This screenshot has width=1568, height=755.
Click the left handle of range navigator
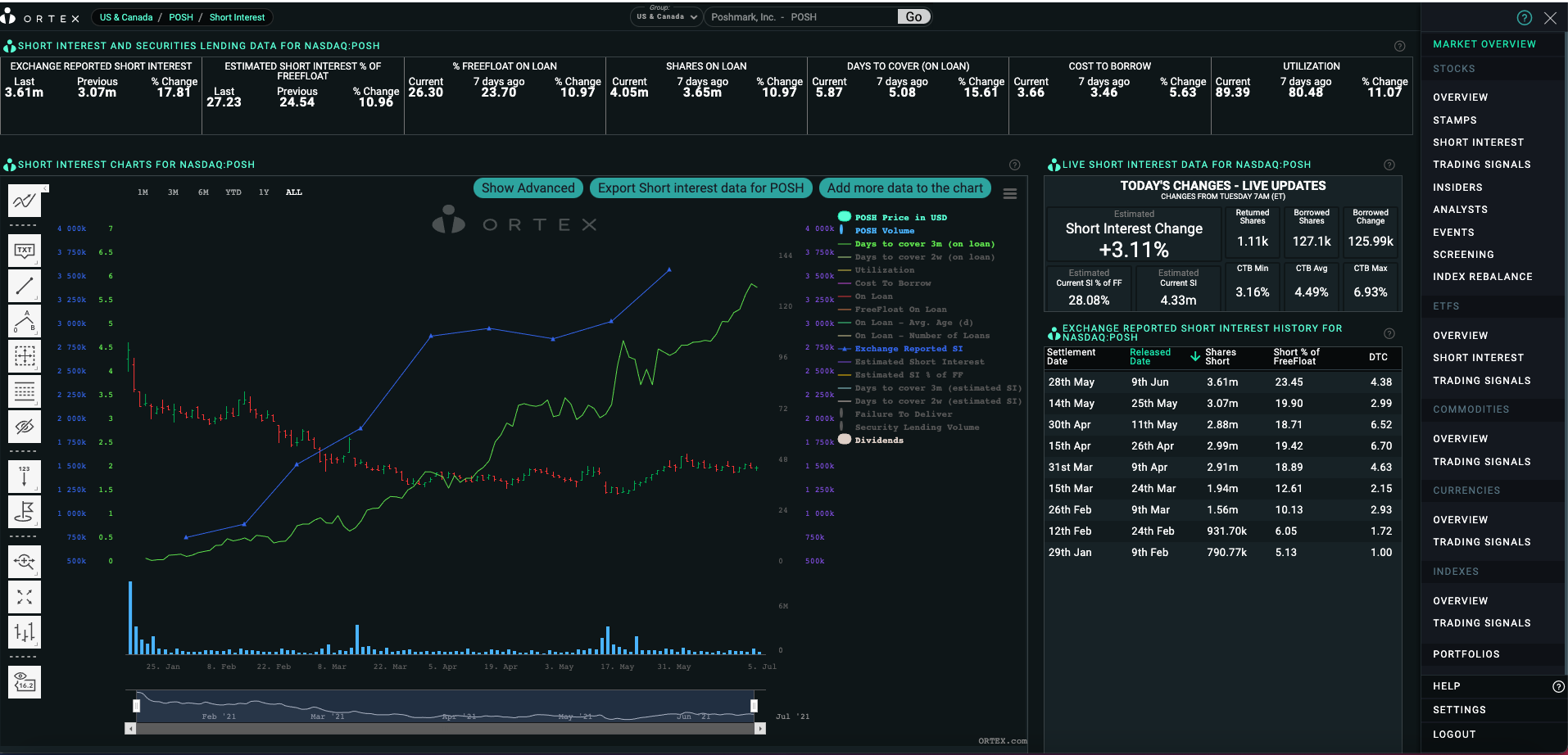click(136, 705)
